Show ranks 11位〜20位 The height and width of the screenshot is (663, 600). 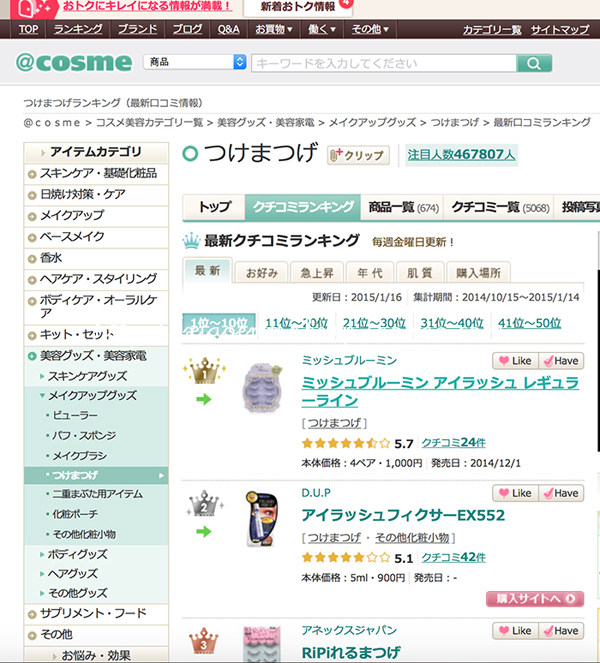click(296, 323)
